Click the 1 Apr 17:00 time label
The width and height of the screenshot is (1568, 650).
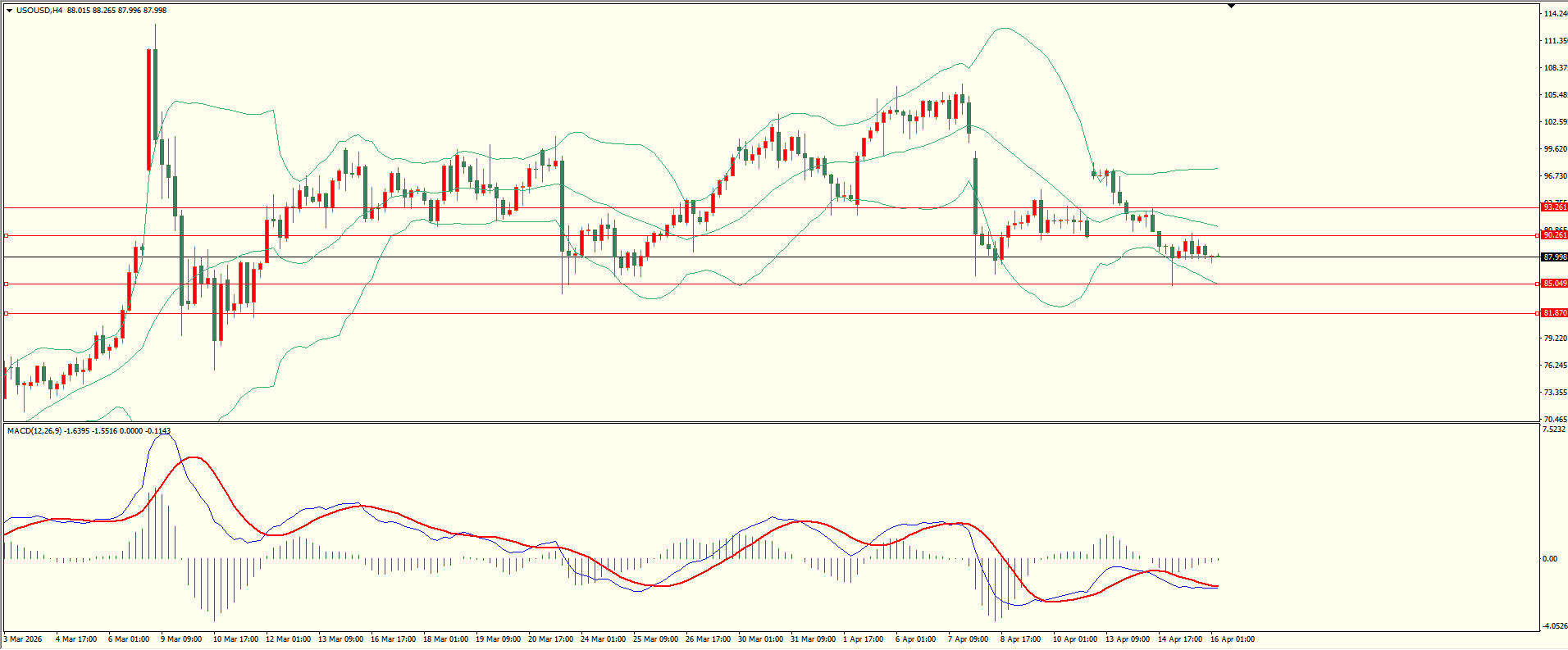(x=863, y=639)
